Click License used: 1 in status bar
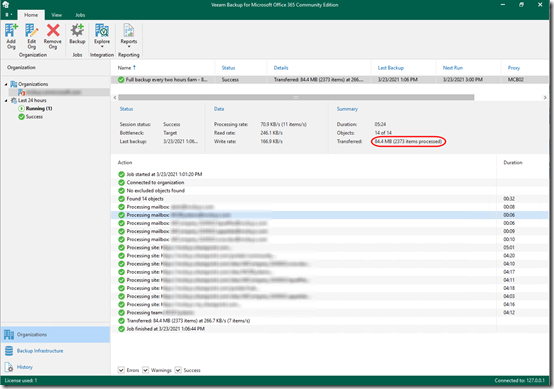 pyautogui.click(x=20, y=381)
